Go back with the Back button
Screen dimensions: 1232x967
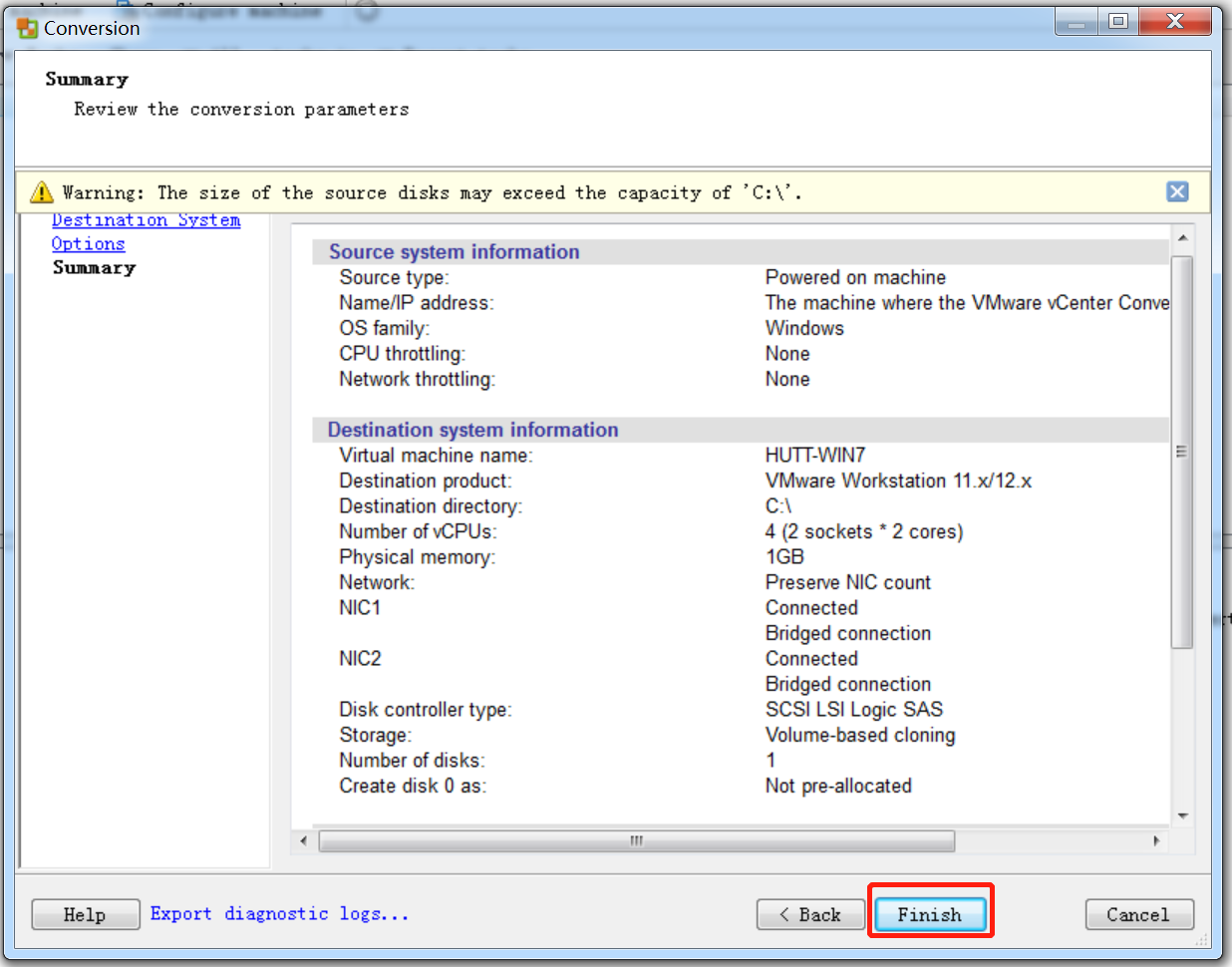pyautogui.click(x=810, y=914)
